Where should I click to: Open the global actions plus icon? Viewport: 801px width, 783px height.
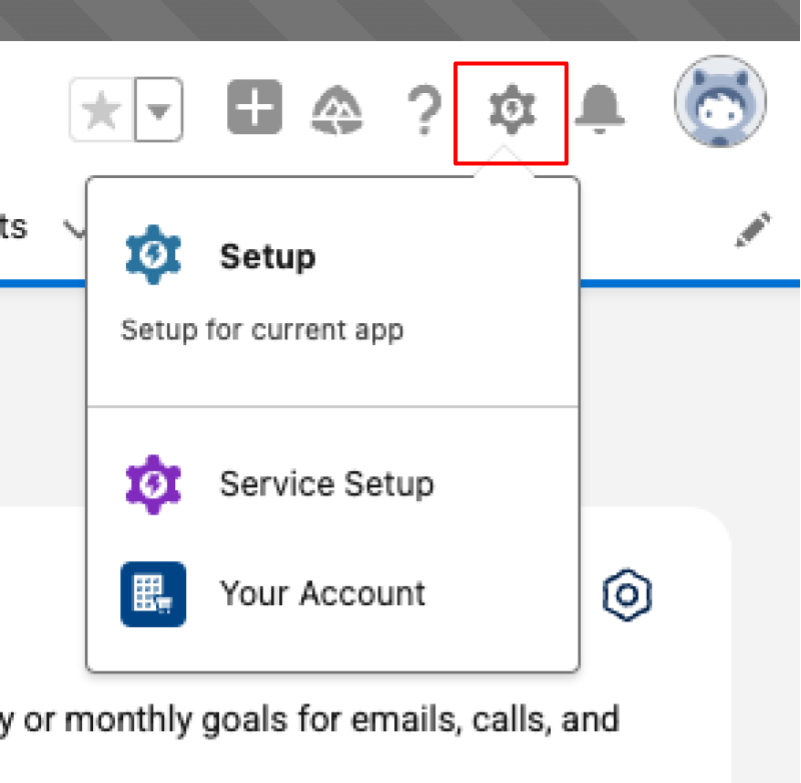[253, 106]
